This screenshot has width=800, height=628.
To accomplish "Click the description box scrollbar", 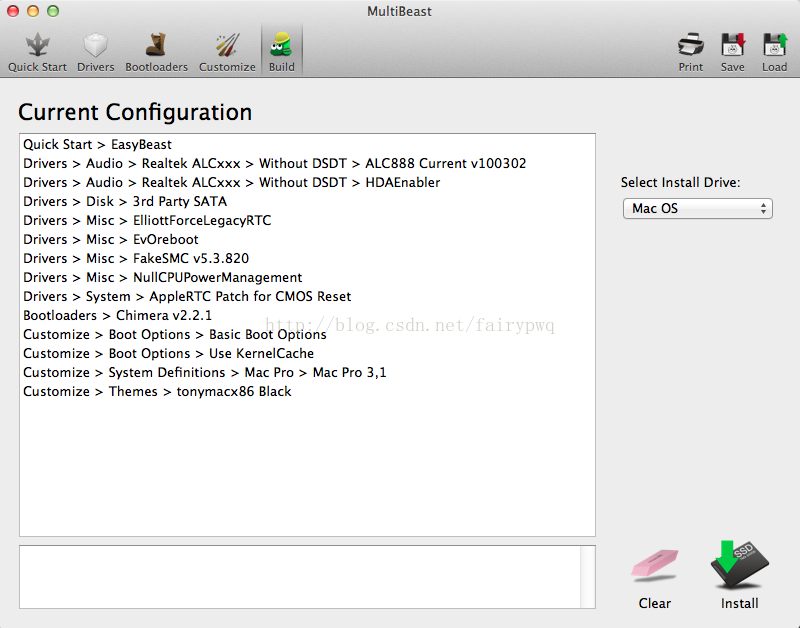I will click(588, 576).
